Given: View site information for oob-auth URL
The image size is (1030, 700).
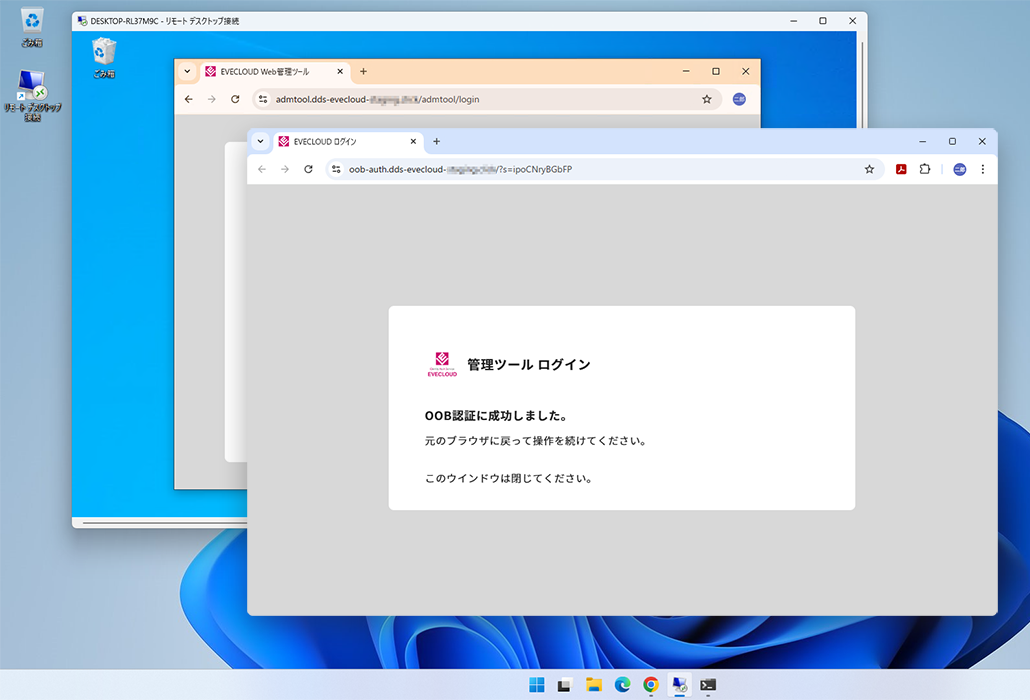Looking at the screenshot, I should [x=336, y=170].
